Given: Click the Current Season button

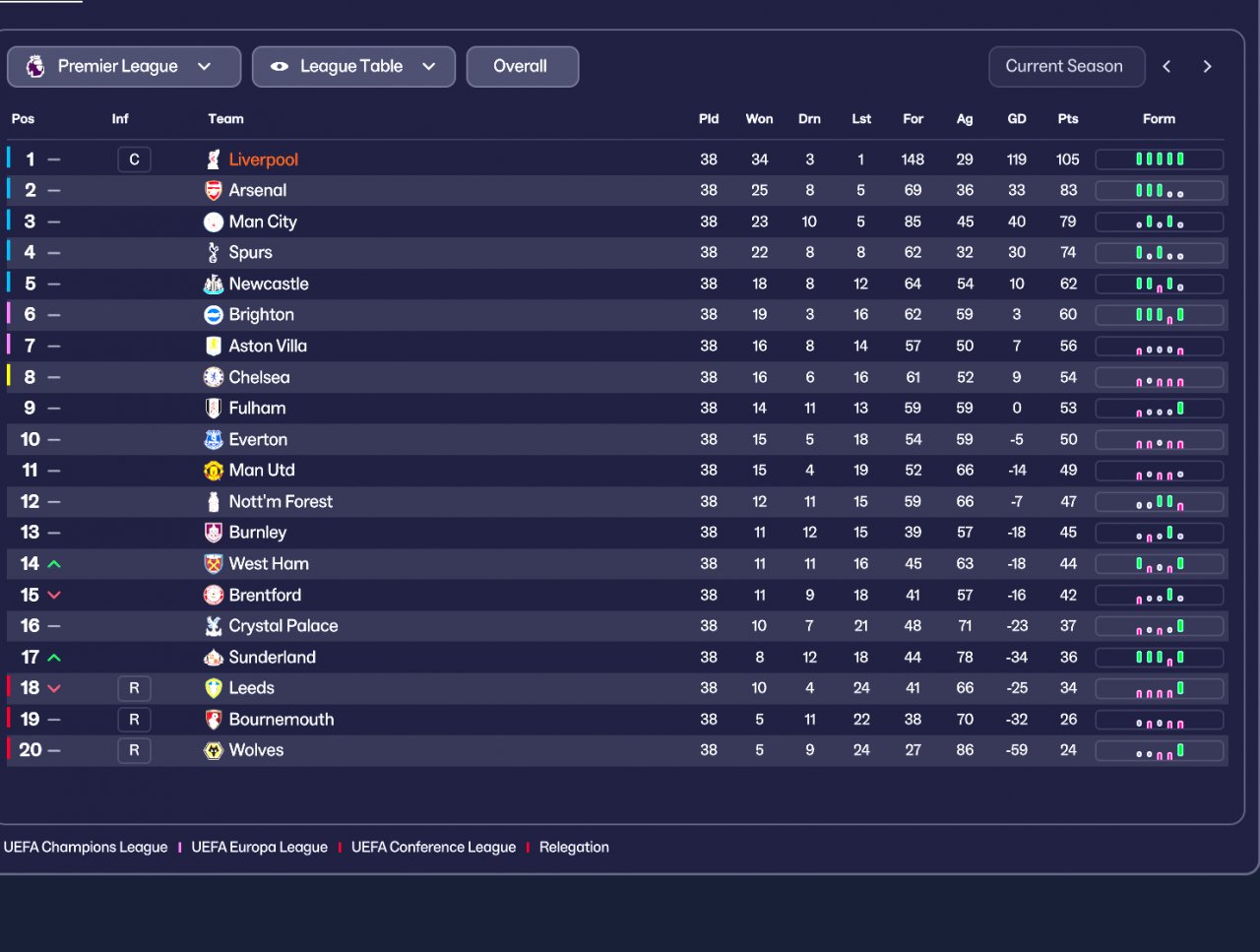Looking at the screenshot, I should pyautogui.click(x=1066, y=67).
